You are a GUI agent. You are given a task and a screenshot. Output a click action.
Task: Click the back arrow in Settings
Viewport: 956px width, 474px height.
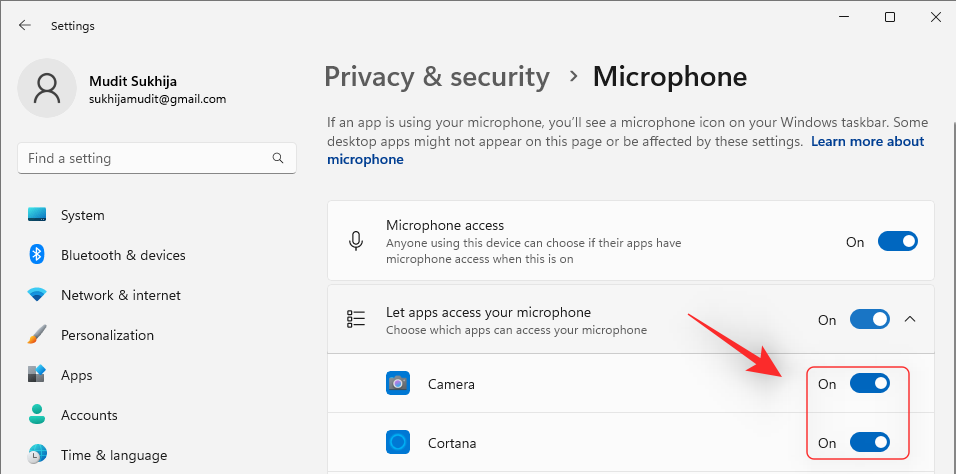pyautogui.click(x=25, y=26)
